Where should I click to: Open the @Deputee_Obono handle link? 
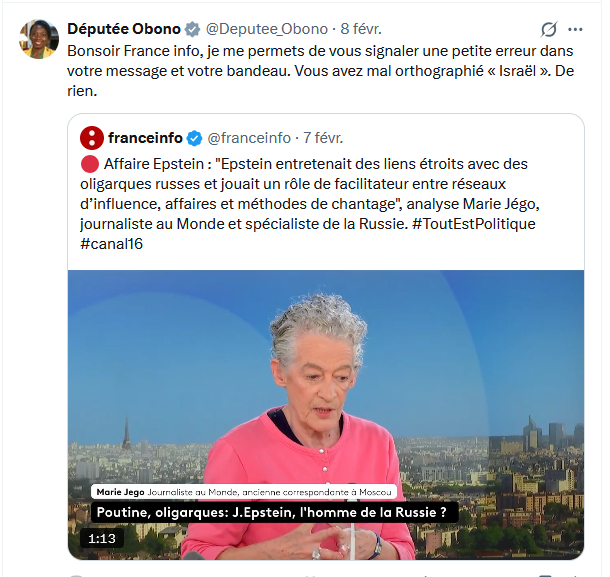266,29
